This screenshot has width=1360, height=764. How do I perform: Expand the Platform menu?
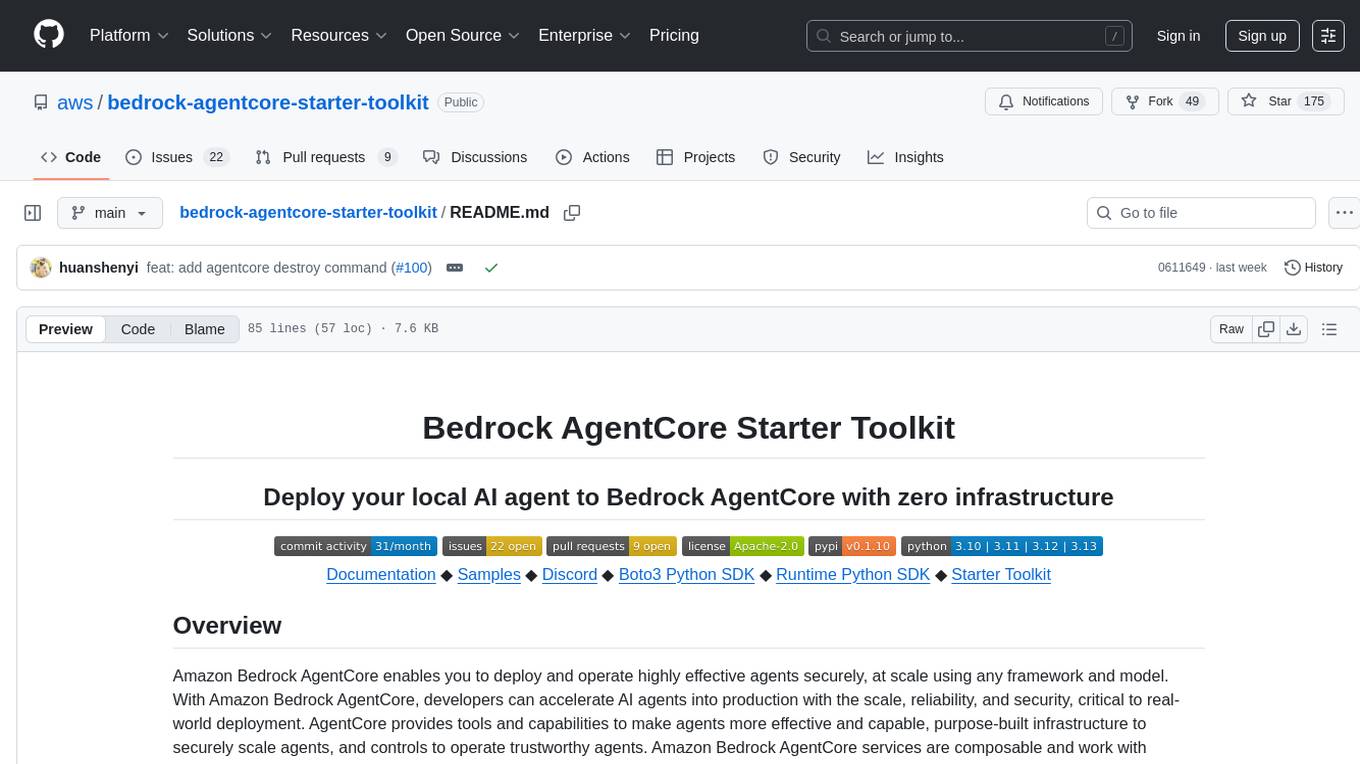pyautogui.click(x=129, y=35)
